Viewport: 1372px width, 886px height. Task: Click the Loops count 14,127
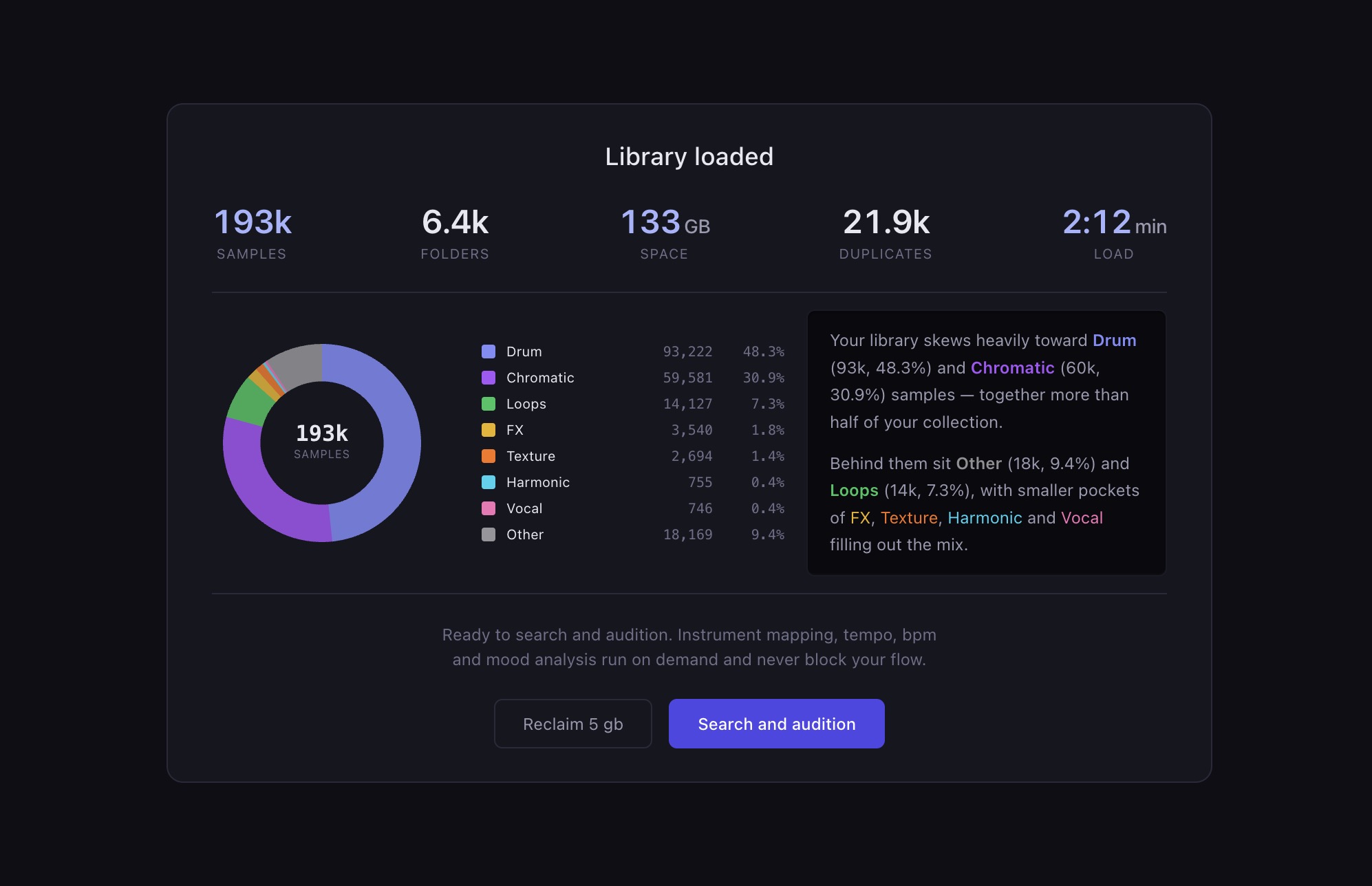[x=687, y=404]
